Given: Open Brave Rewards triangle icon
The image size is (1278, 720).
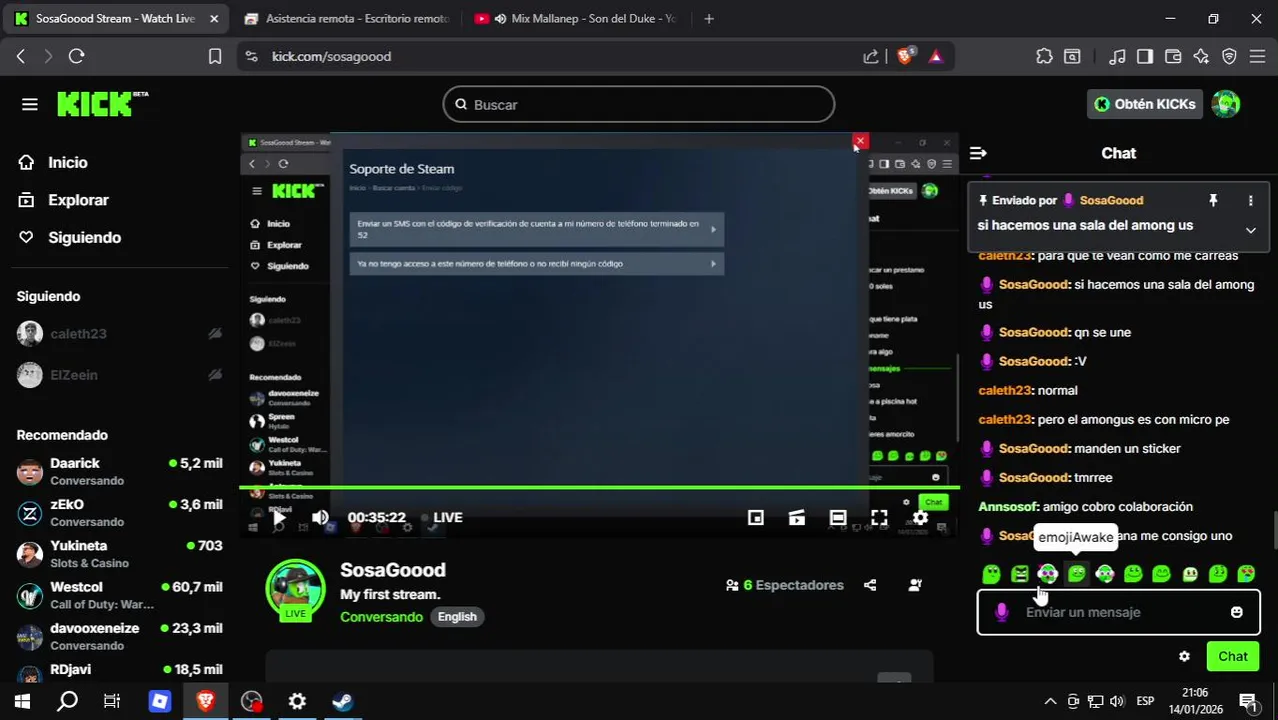Looking at the screenshot, I should [936, 56].
